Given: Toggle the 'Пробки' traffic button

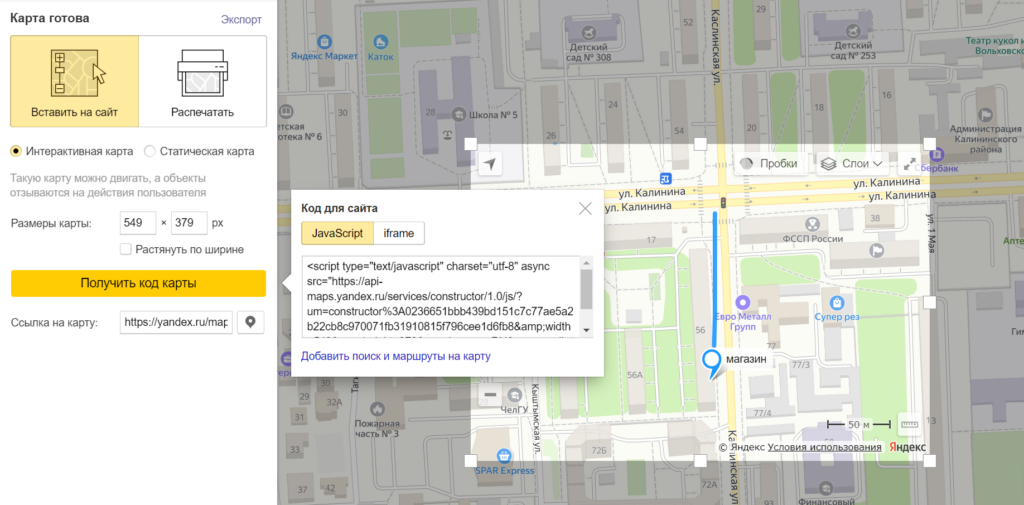Looking at the screenshot, I should pos(771,164).
